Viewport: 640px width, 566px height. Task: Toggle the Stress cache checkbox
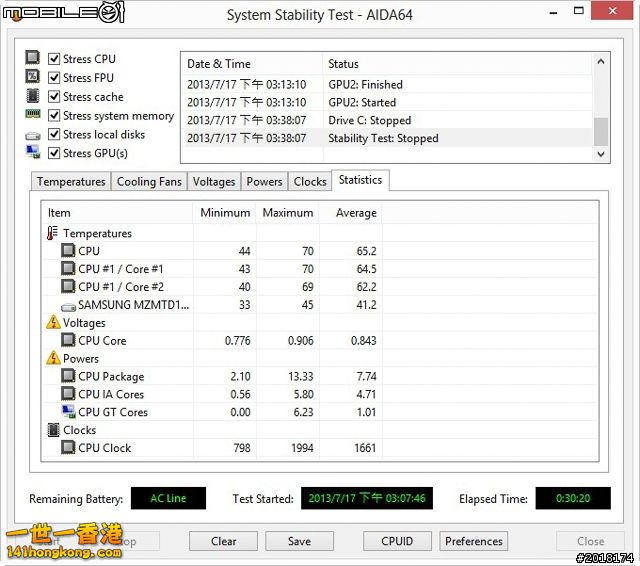[x=54, y=97]
